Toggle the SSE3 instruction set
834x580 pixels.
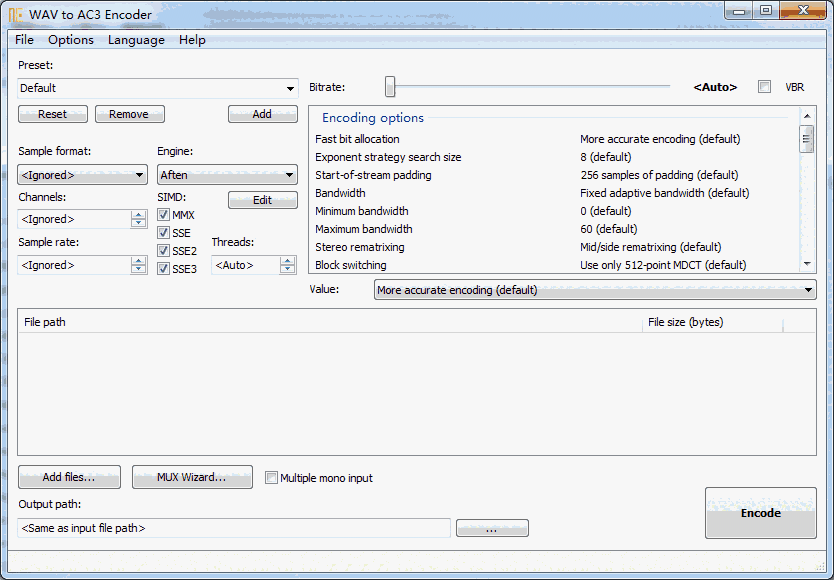pyautogui.click(x=162, y=268)
